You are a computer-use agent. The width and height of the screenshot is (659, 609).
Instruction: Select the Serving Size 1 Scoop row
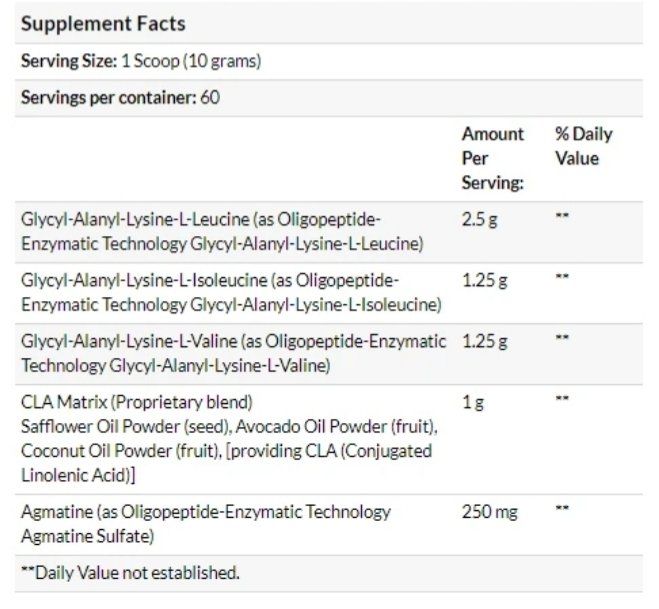pyautogui.click(x=141, y=61)
